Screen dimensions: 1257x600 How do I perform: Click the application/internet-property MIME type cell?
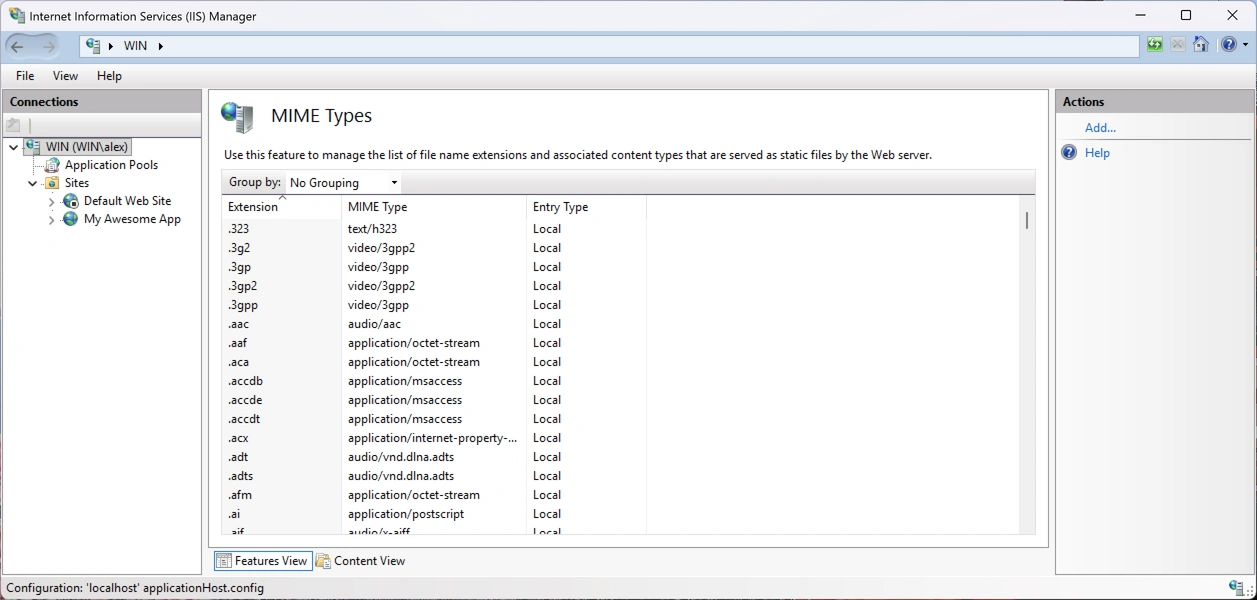point(433,438)
